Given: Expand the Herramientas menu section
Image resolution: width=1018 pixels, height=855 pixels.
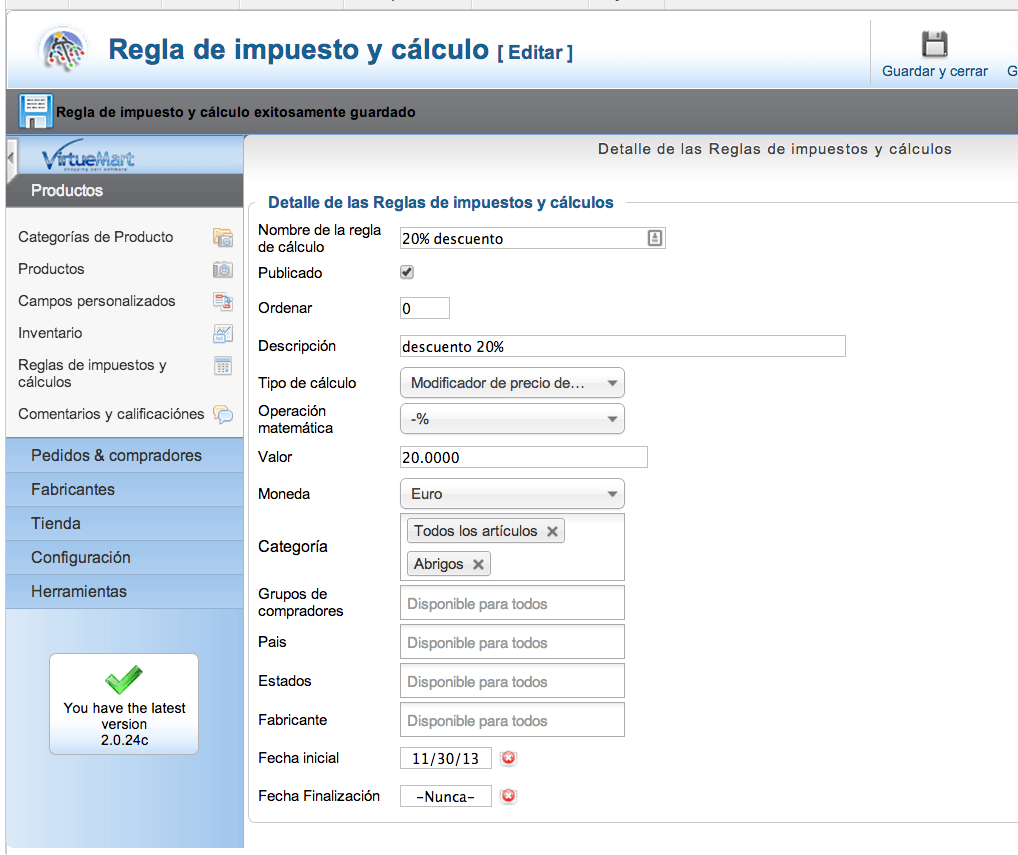Looking at the screenshot, I should (125, 591).
